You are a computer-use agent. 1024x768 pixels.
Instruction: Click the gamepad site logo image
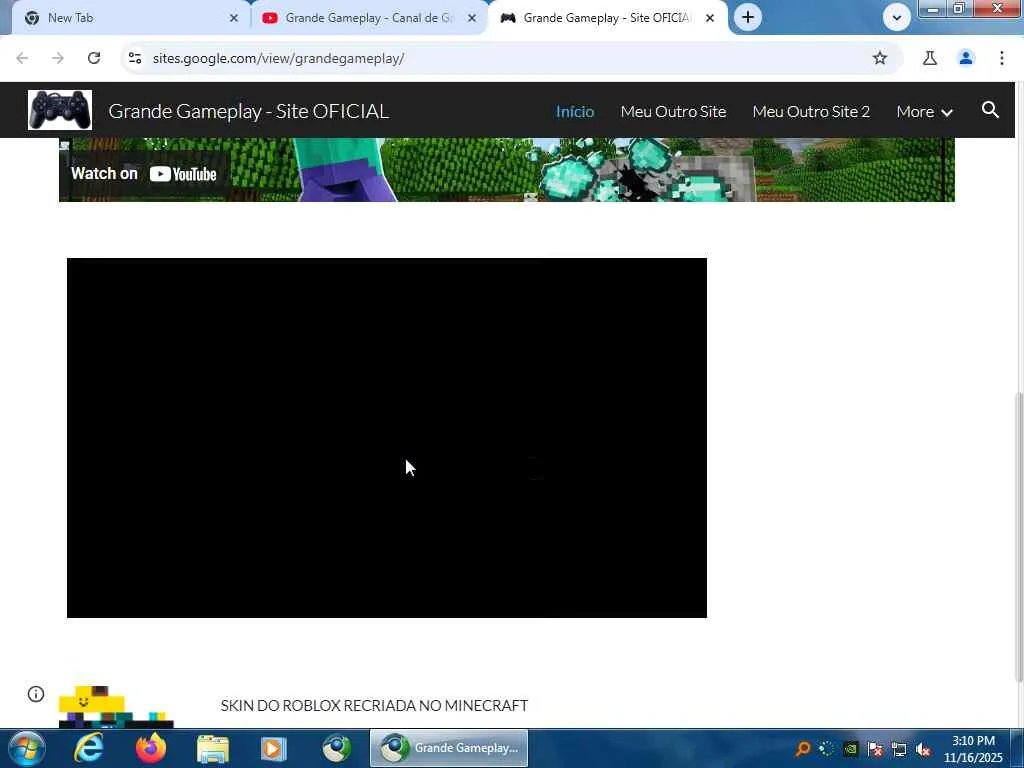(60, 110)
